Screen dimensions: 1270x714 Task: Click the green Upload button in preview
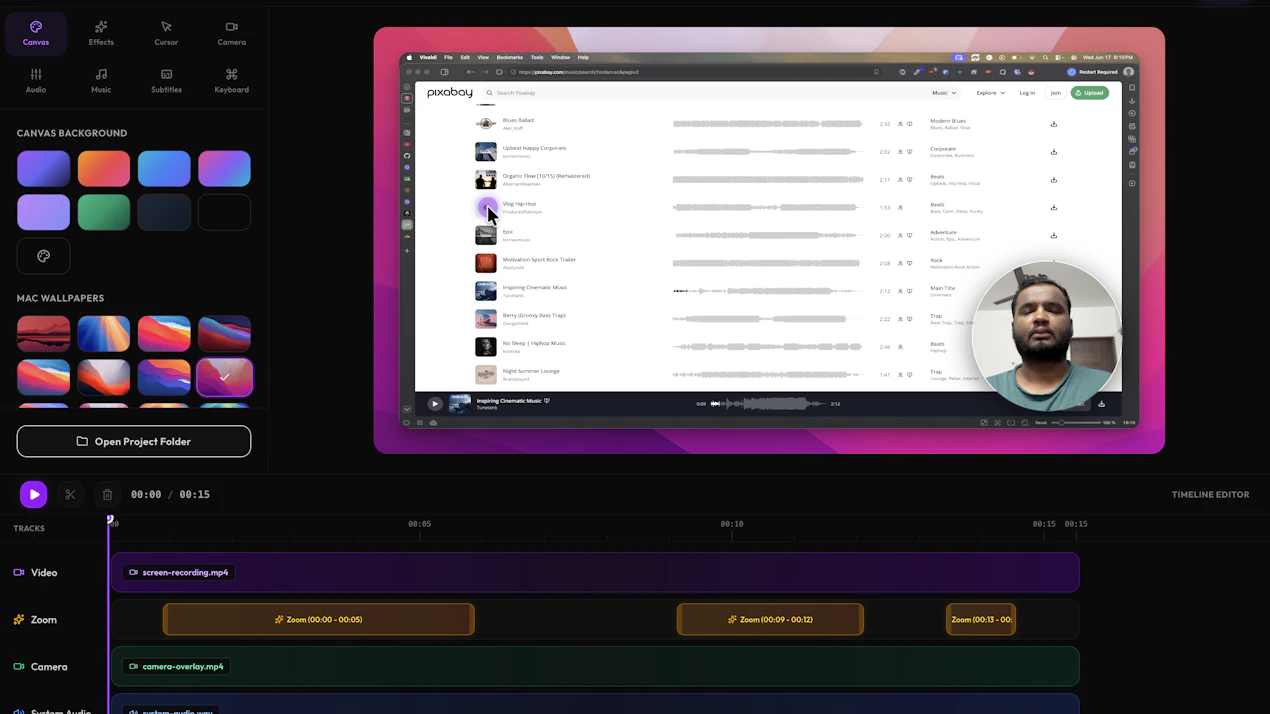(1089, 93)
